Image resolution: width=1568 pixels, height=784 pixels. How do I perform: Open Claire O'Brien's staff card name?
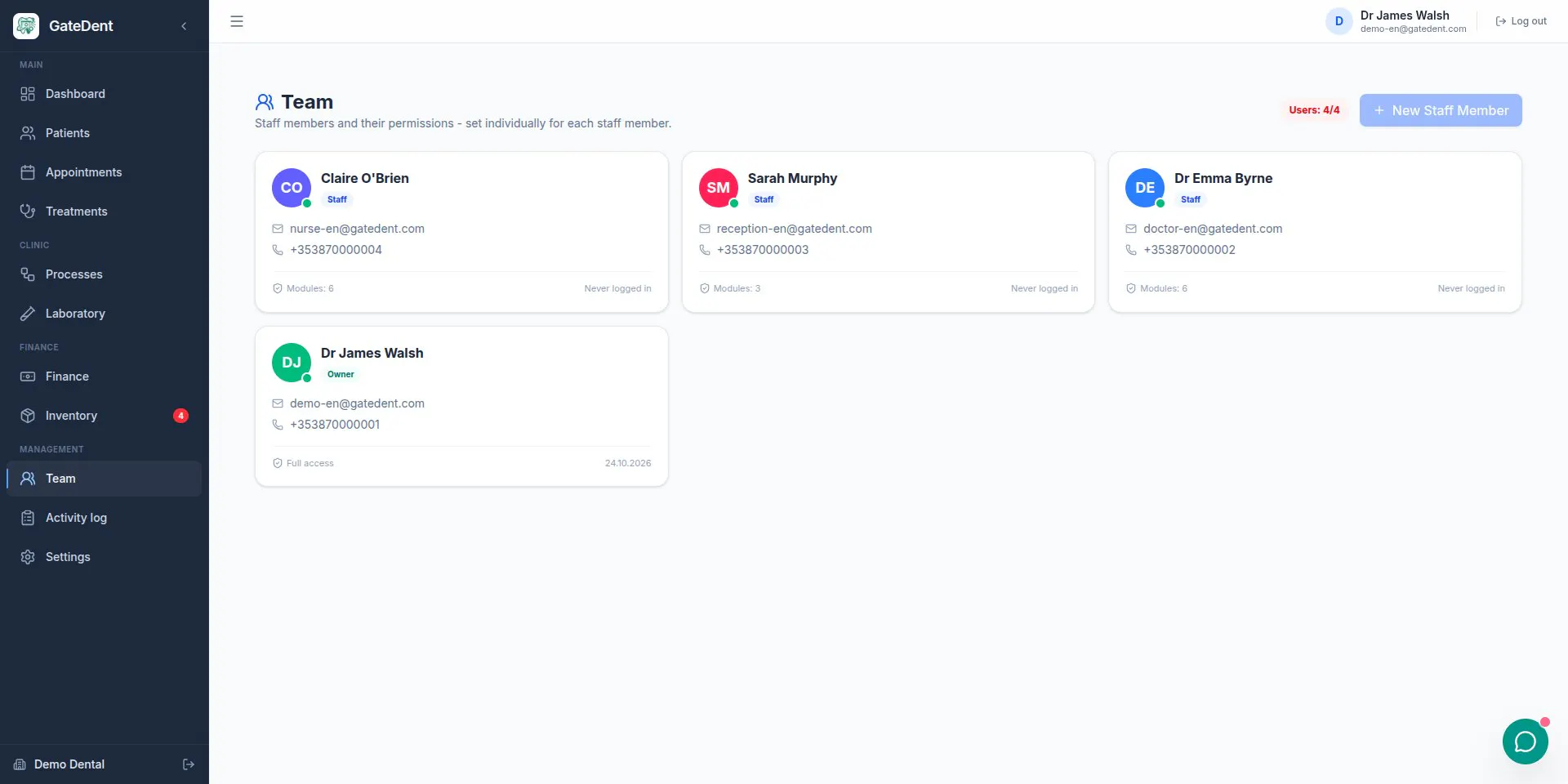pyautogui.click(x=365, y=178)
